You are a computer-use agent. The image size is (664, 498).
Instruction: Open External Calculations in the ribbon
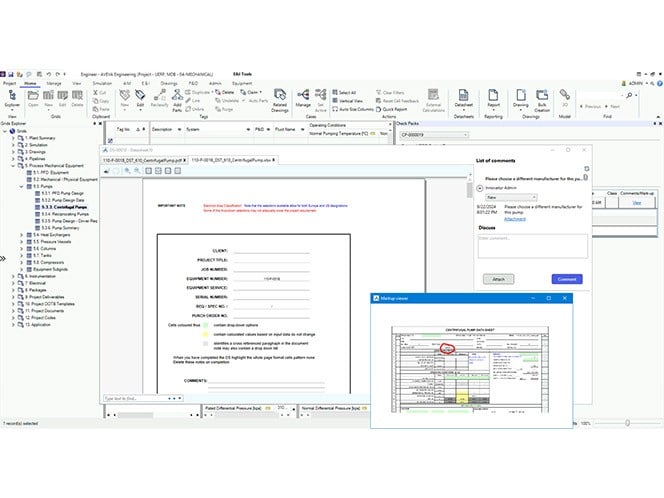pos(434,100)
